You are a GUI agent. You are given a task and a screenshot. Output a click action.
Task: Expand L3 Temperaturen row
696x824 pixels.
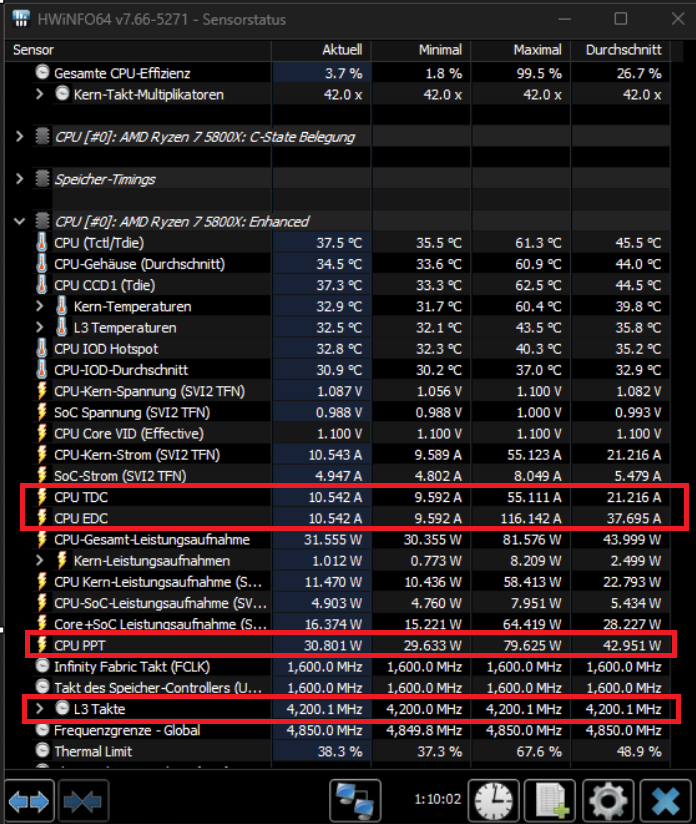point(39,327)
